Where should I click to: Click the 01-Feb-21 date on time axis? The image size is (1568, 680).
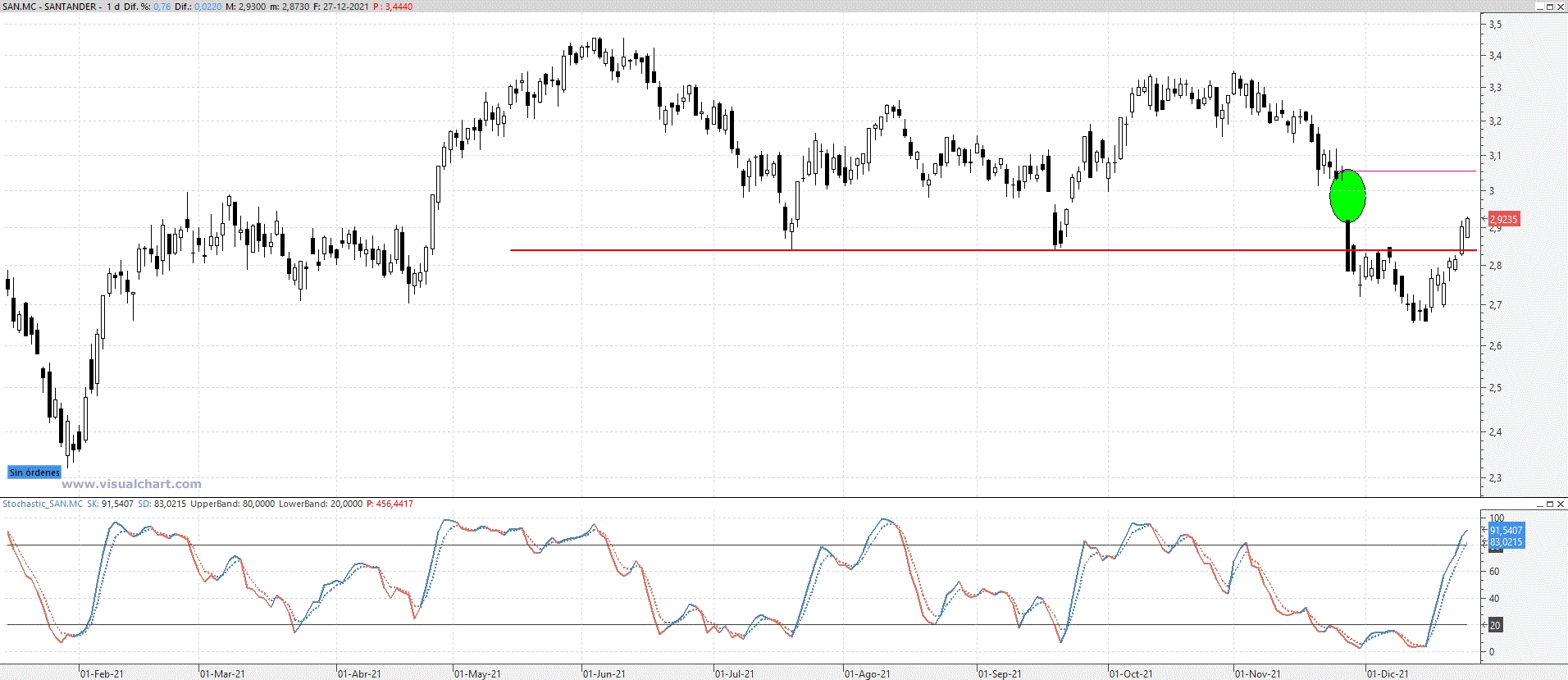tap(102, 673)
